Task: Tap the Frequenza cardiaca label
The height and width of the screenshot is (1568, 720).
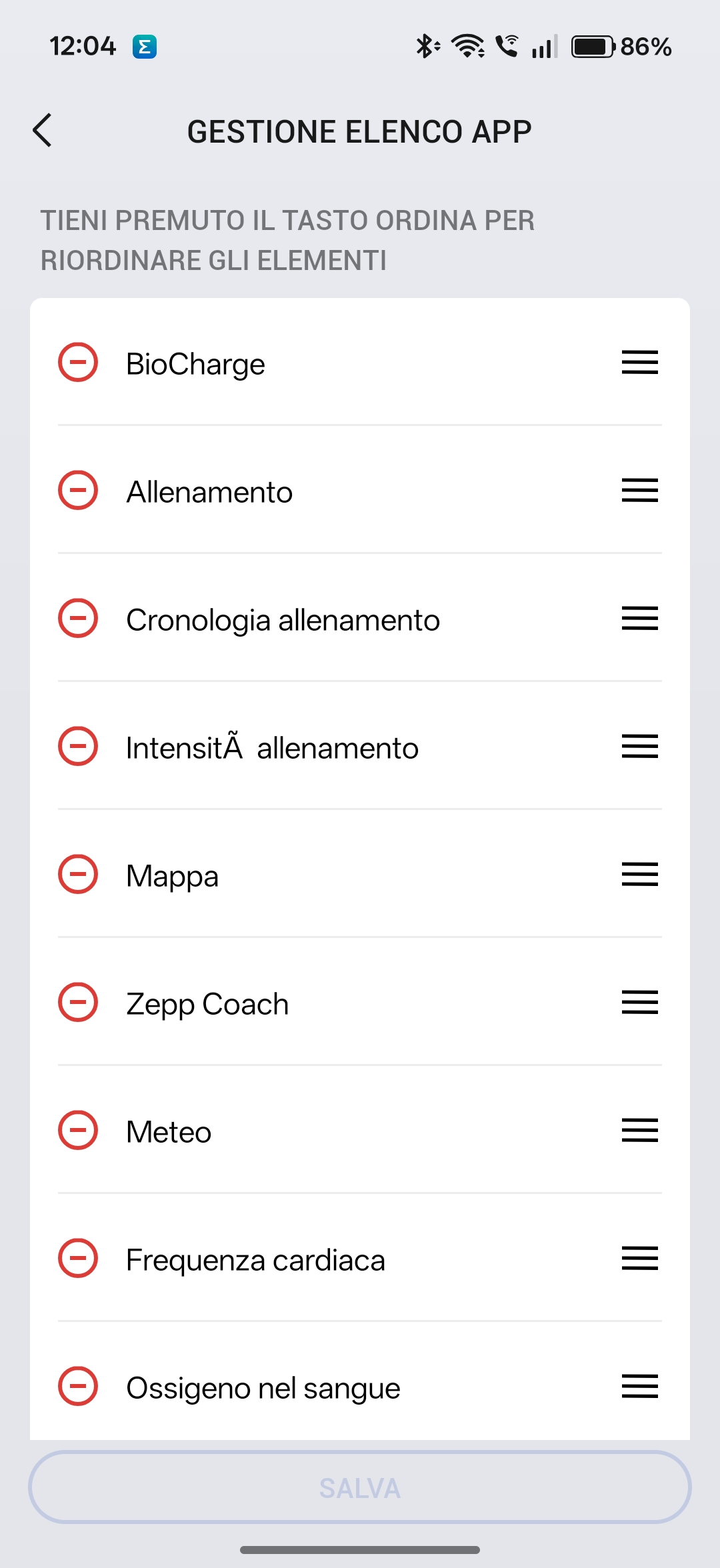Action: coord(255,1260)
